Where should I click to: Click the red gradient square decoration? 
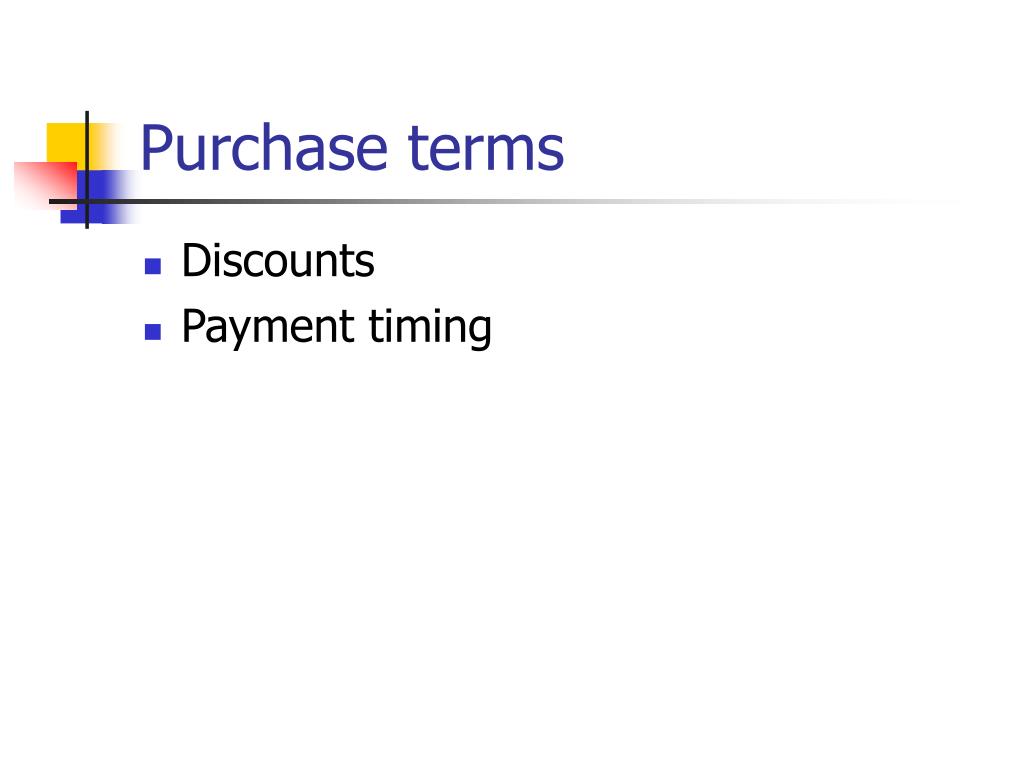coord(44,185)
